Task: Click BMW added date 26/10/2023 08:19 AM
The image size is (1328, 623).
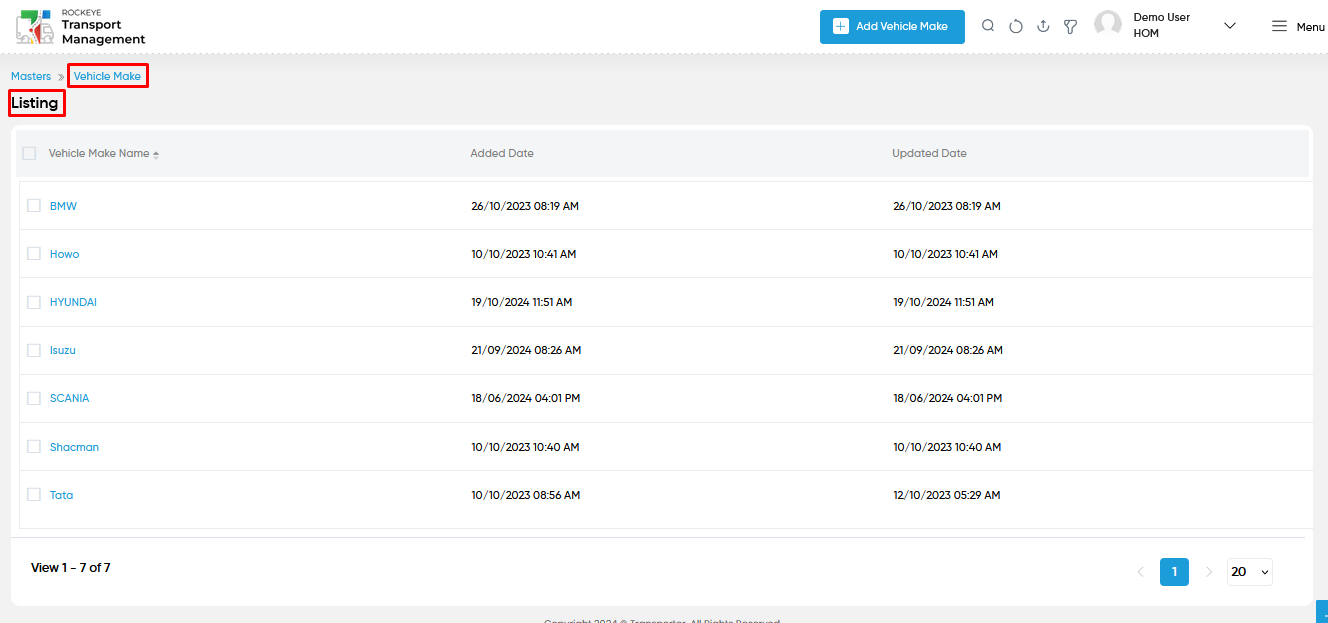Action: click(525, 206)
